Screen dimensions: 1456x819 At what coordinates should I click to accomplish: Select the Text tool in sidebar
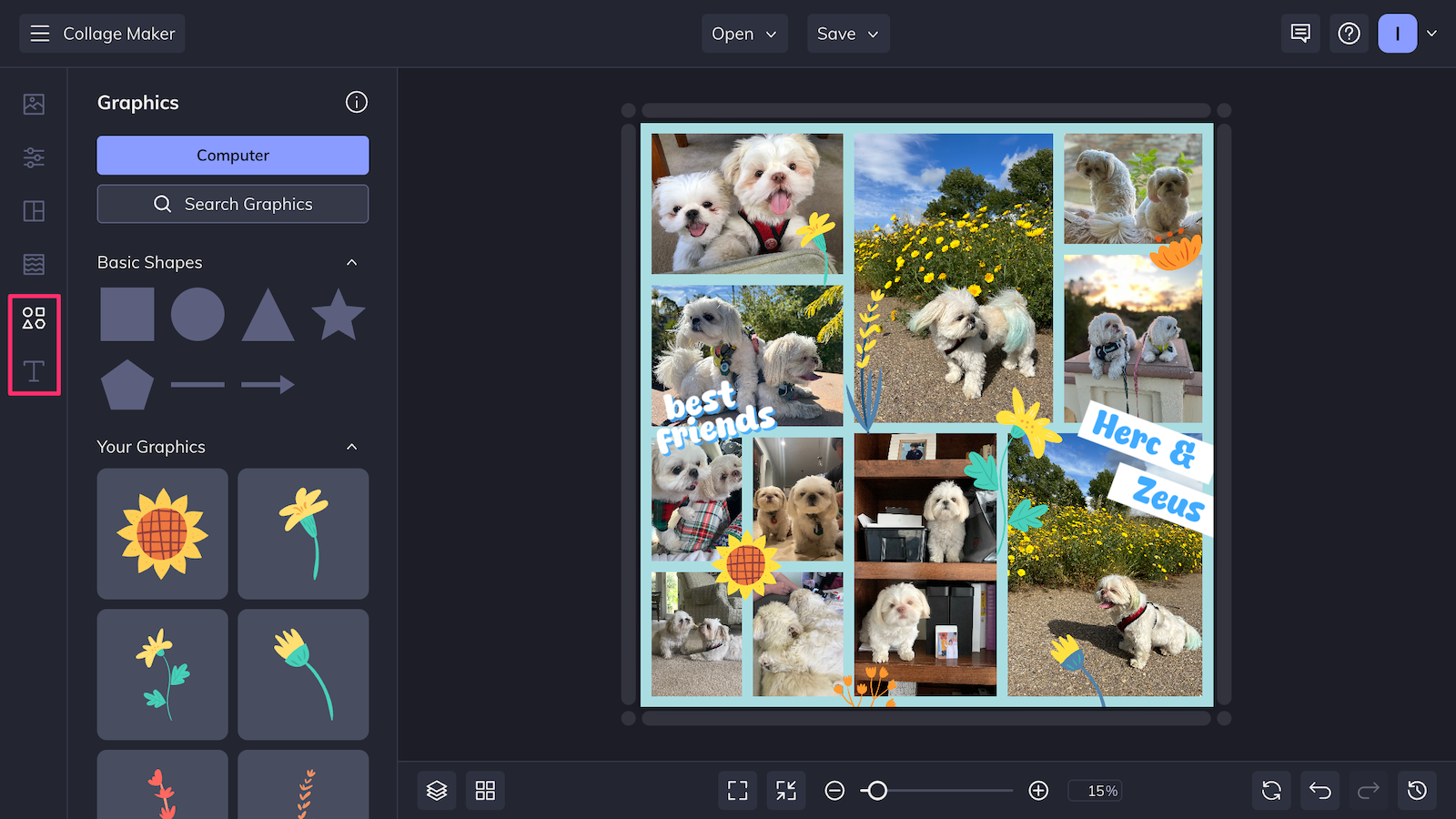33,370
